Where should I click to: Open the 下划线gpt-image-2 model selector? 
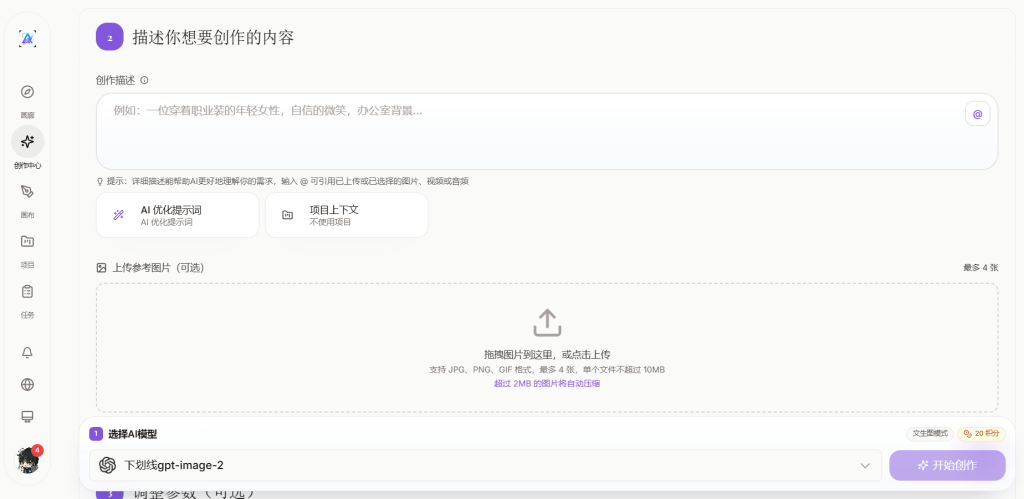tap(485, 465)
